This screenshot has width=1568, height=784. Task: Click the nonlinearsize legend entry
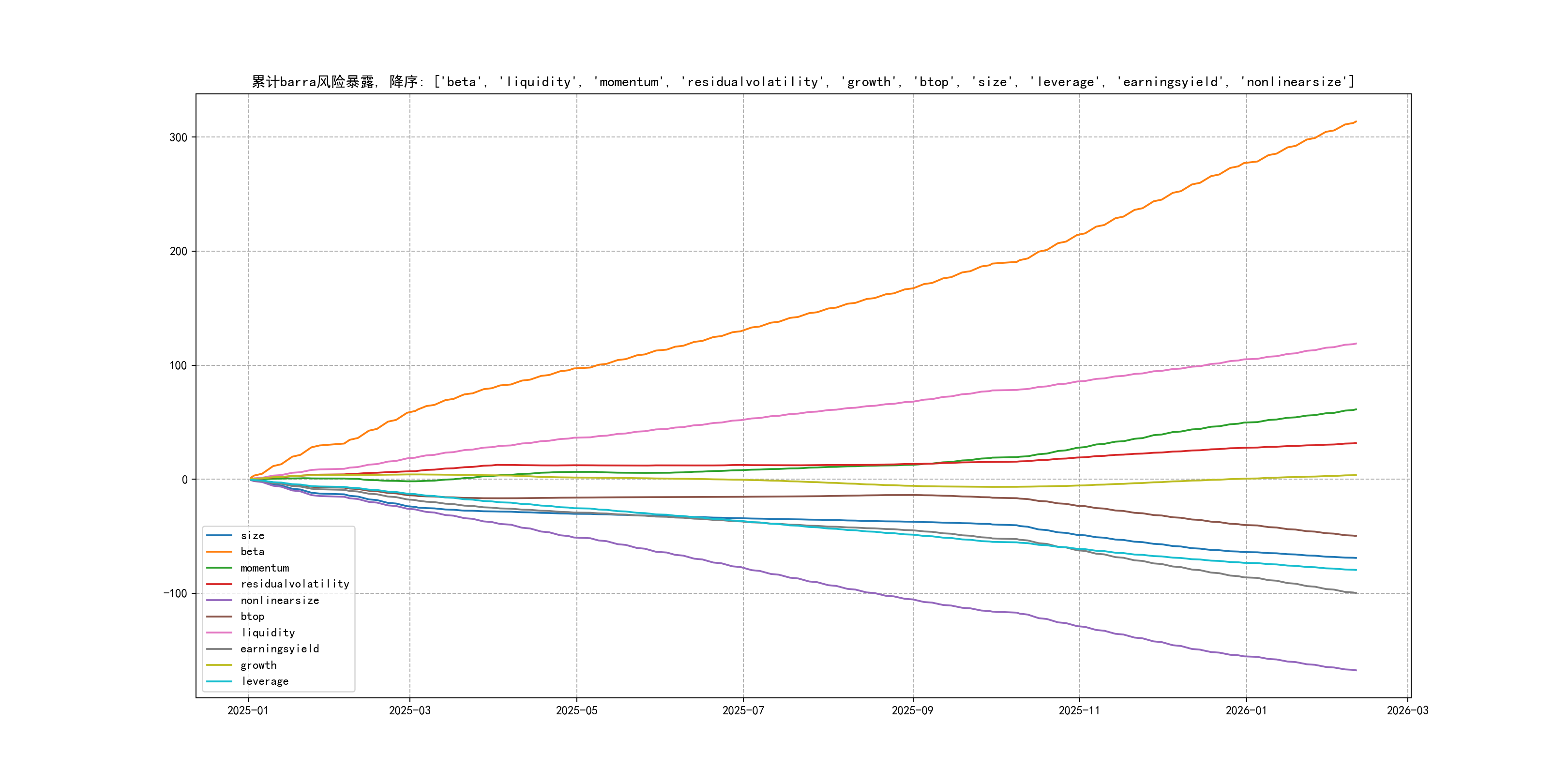click(279, 600)
